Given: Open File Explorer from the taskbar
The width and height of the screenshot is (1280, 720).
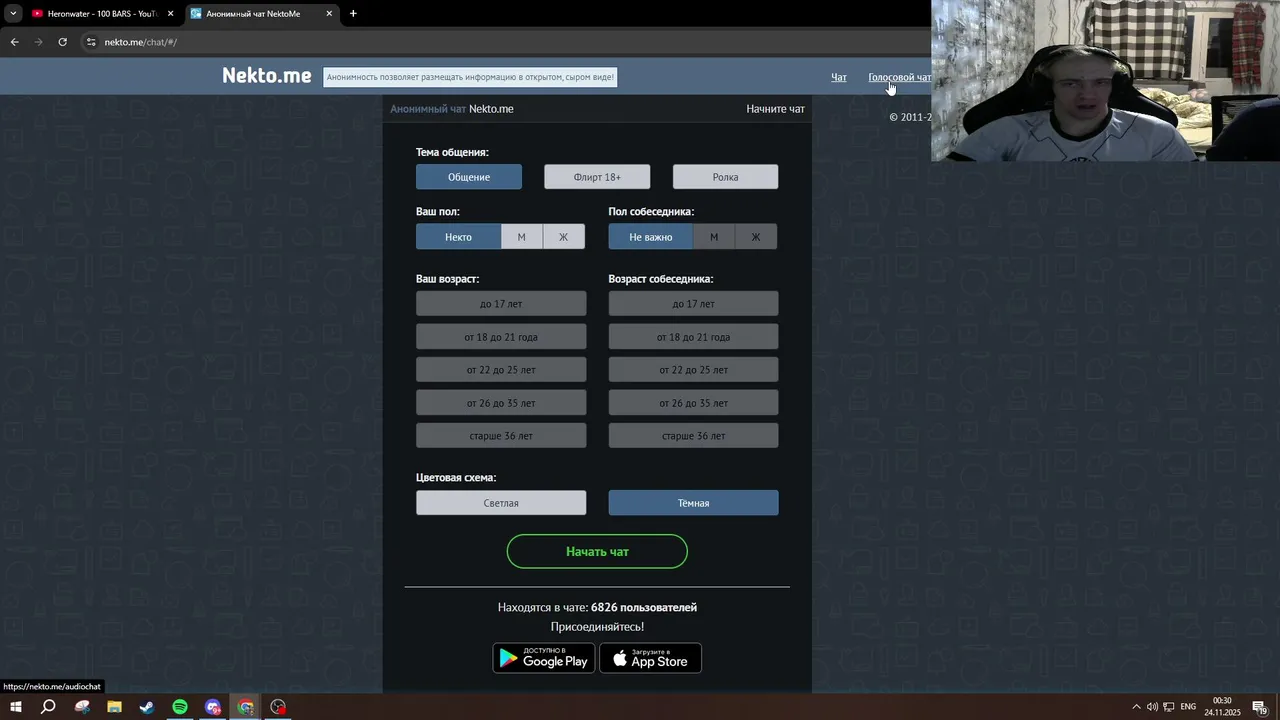Looking at the screenshot, I should point(114,707).
